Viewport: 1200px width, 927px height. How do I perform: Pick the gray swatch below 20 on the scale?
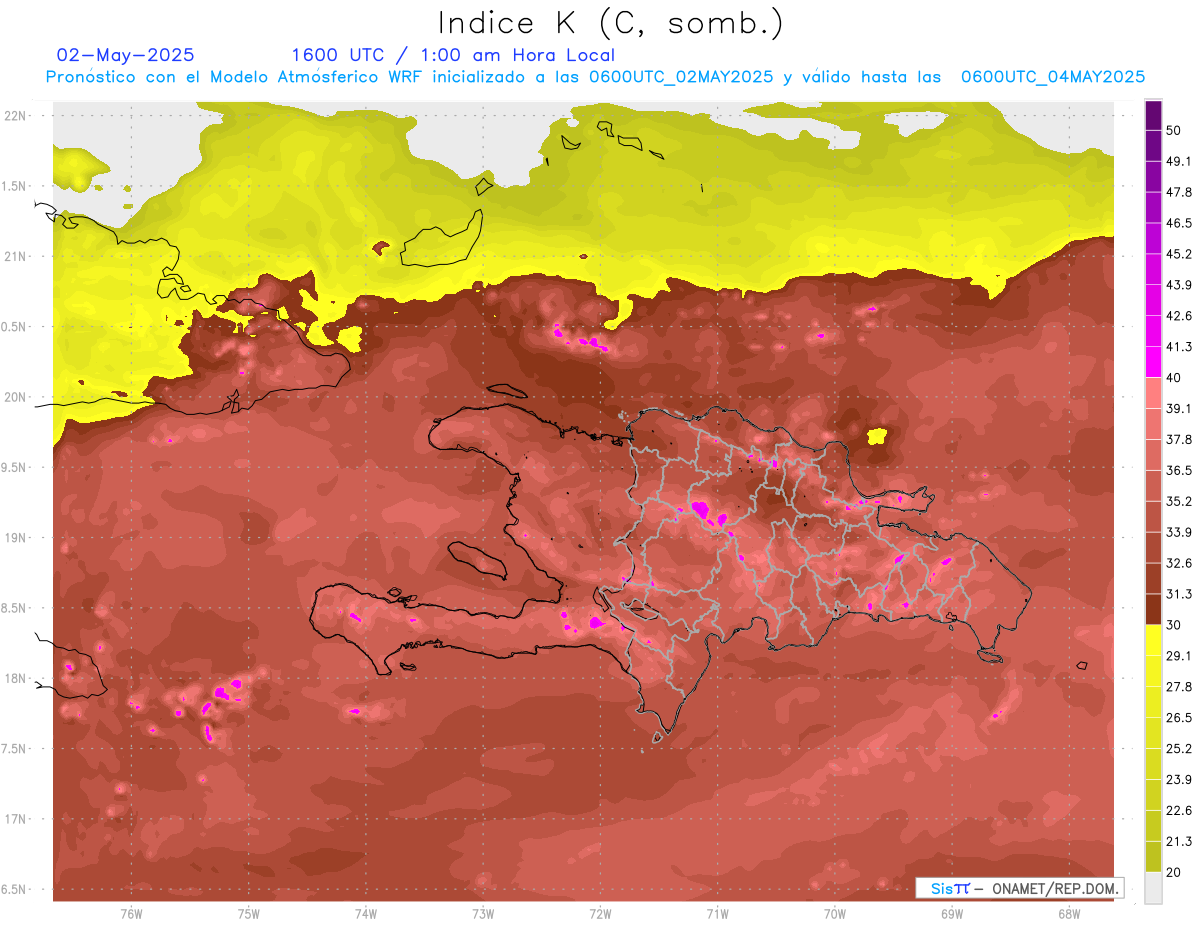click(1153, 887)
